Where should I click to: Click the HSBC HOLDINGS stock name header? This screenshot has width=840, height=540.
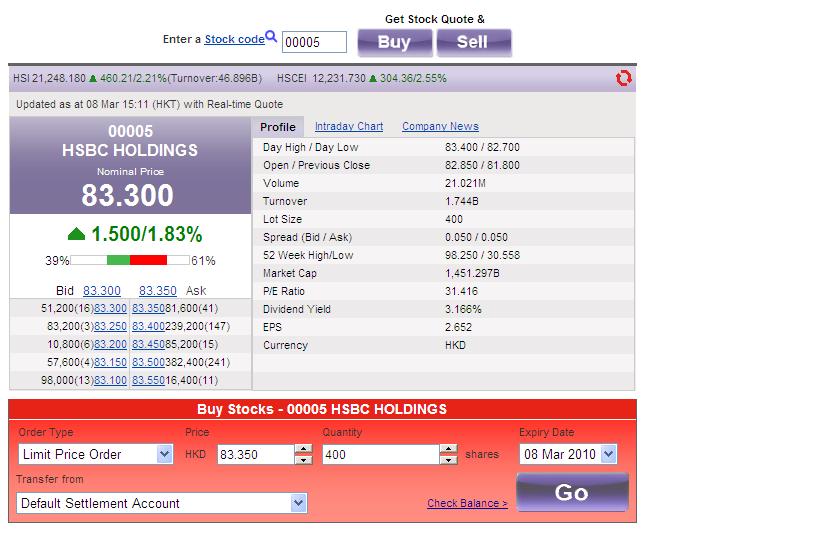click(130, 151)
